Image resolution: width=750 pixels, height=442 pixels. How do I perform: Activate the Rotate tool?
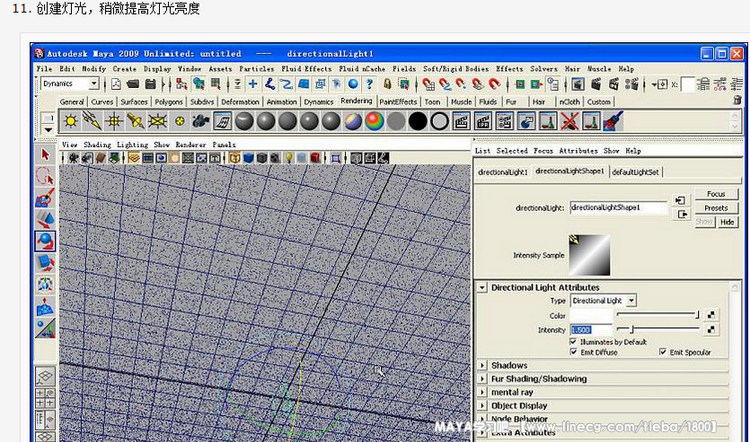pos(45,241)
